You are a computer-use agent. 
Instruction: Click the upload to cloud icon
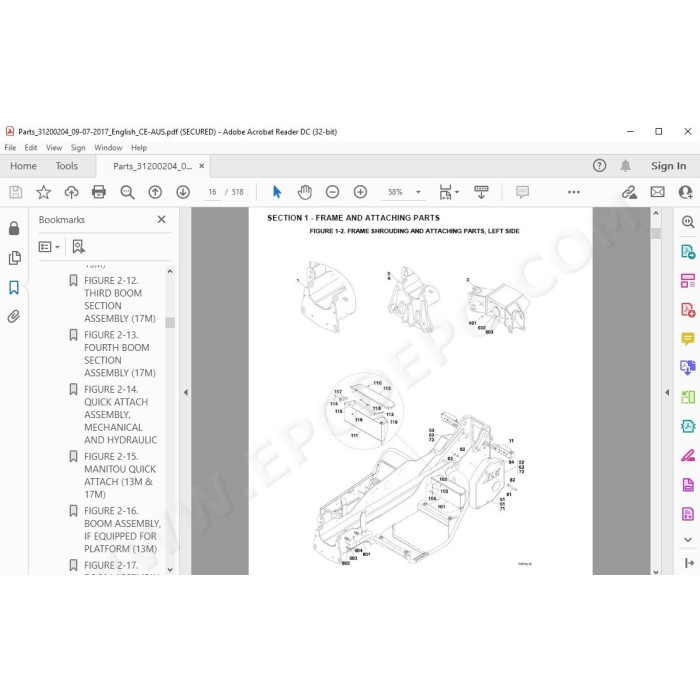point(71,192)
